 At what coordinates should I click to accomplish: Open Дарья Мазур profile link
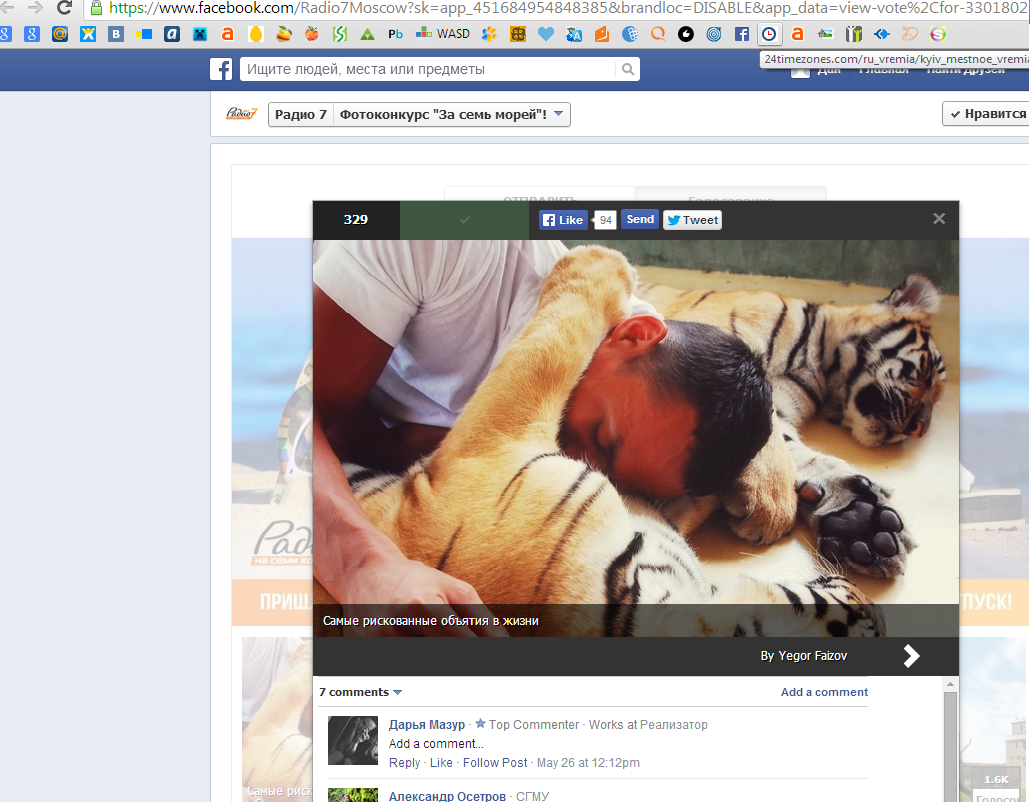click(426, 724)
